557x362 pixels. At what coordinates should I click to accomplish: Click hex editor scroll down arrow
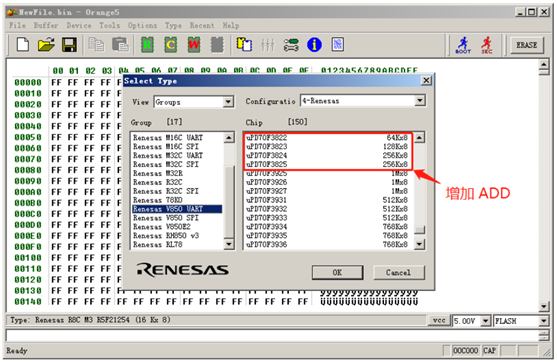(x=544, y=306)
